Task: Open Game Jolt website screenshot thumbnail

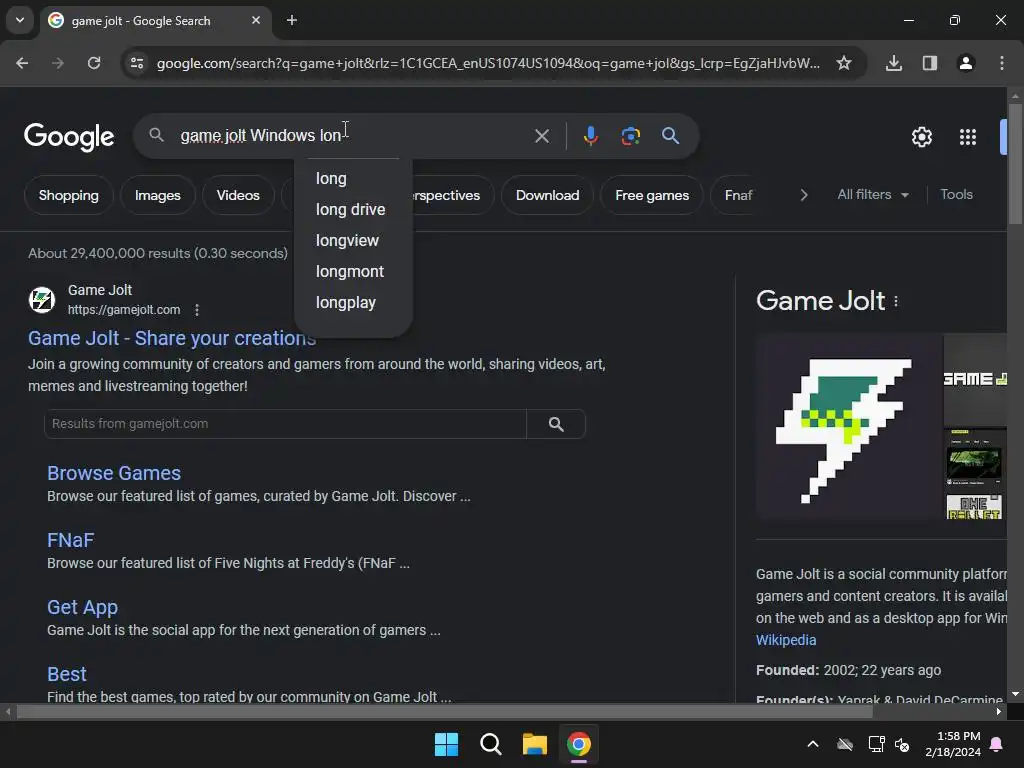Action: (x=974, y=461)
